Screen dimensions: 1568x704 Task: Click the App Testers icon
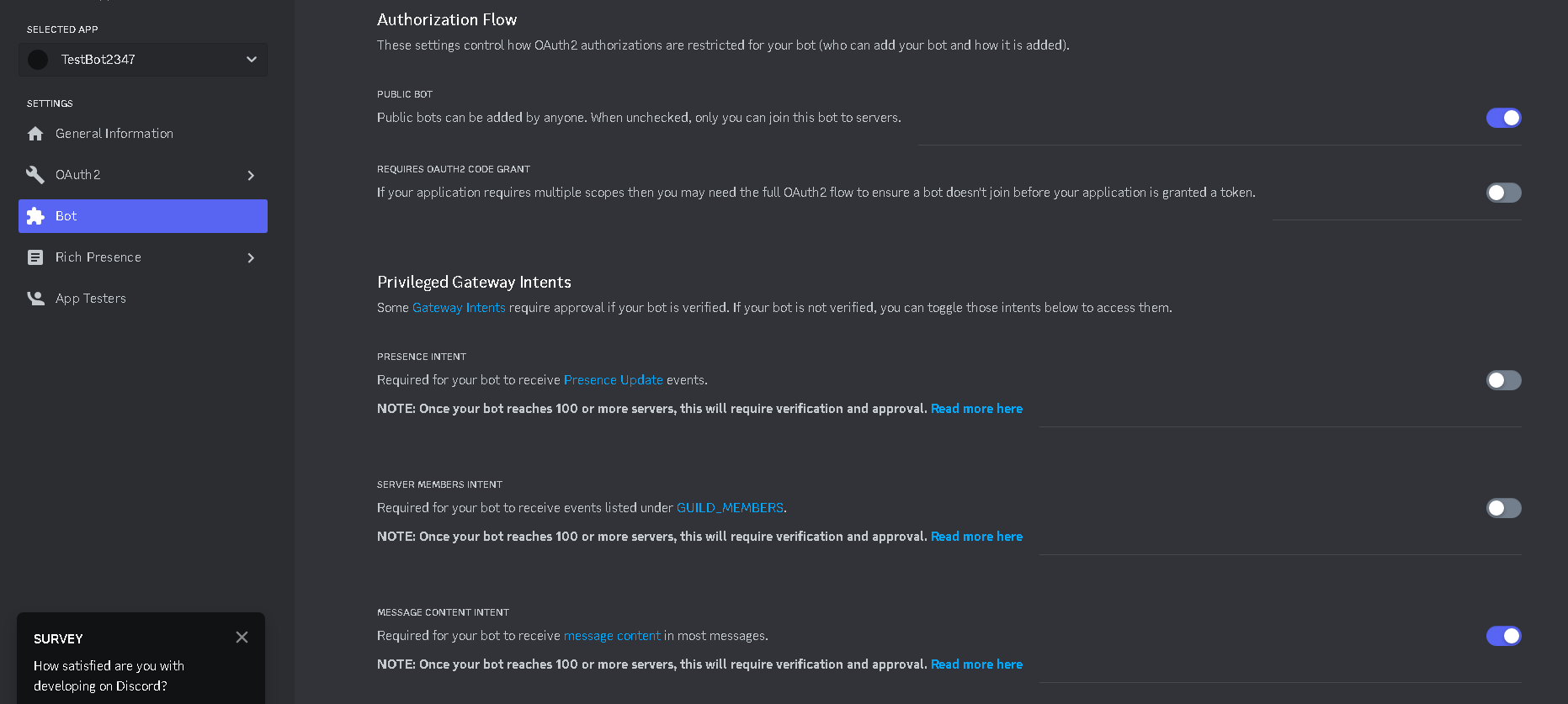coord(35,298)
